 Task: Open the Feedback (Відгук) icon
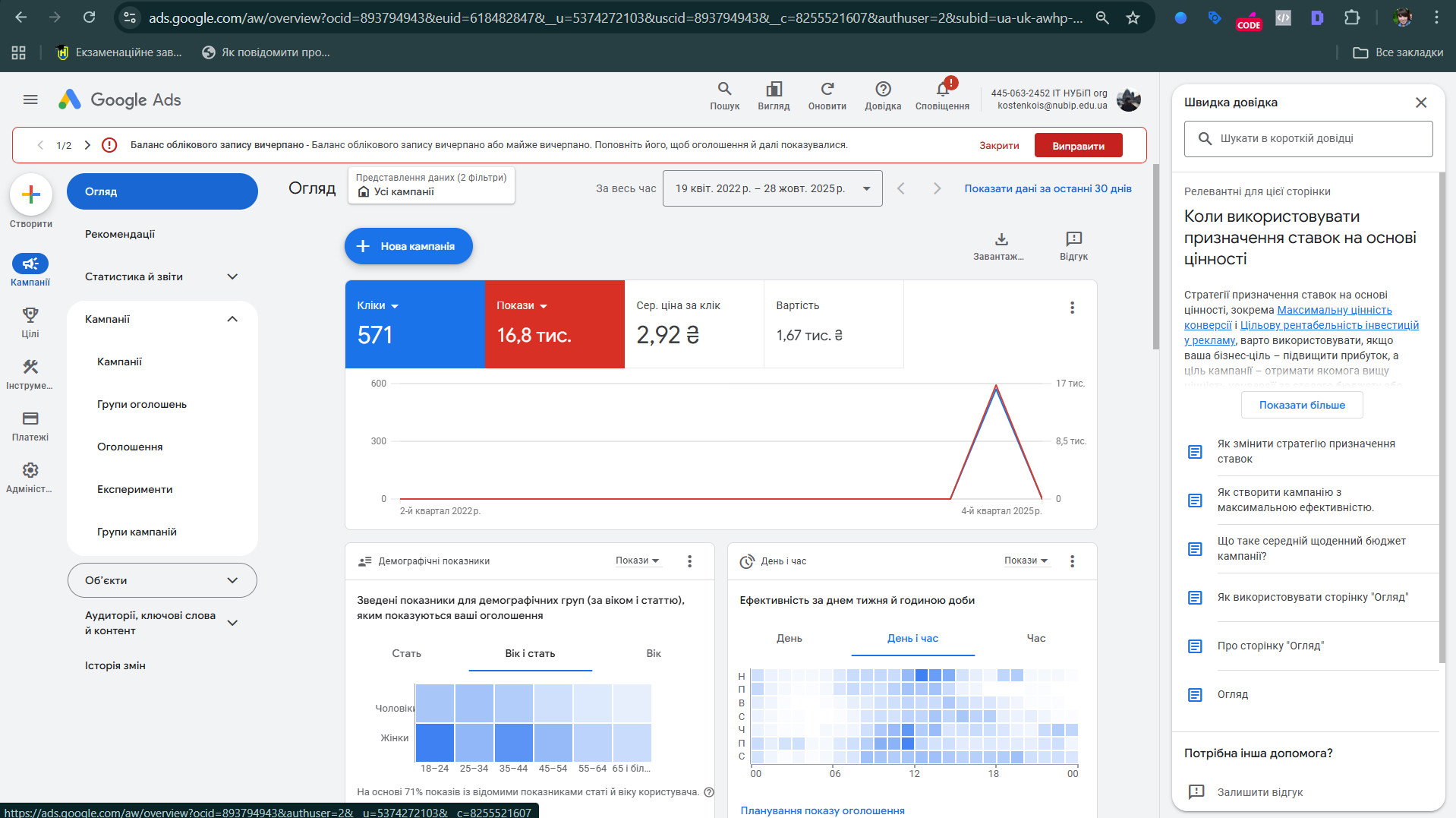[1073, 239]
